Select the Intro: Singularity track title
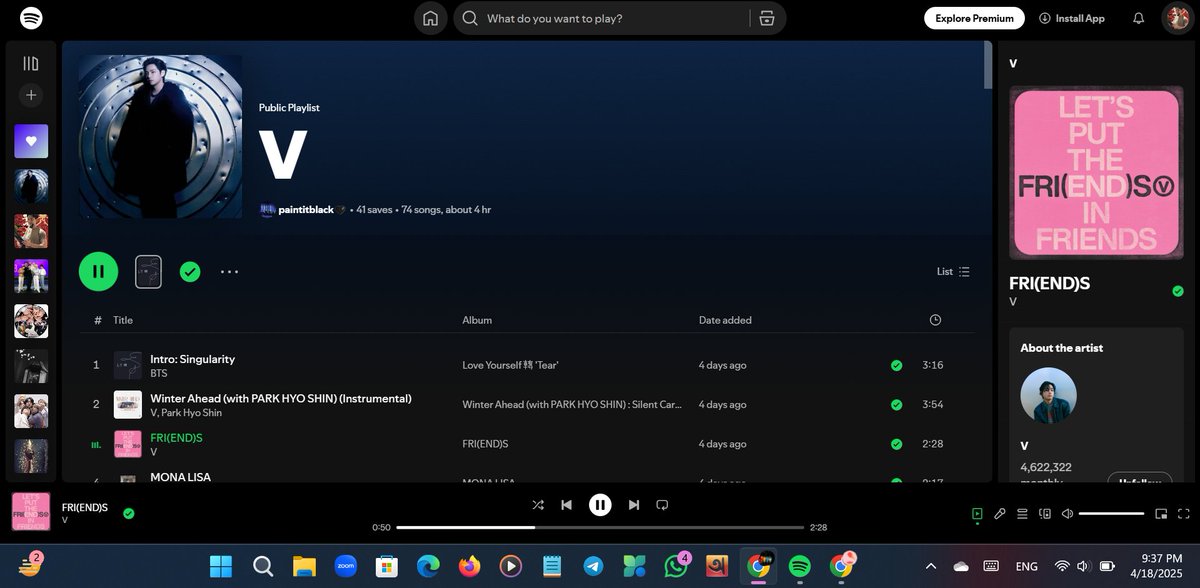The height and width of the screenshot is (588, 1200). click(192, 358)
